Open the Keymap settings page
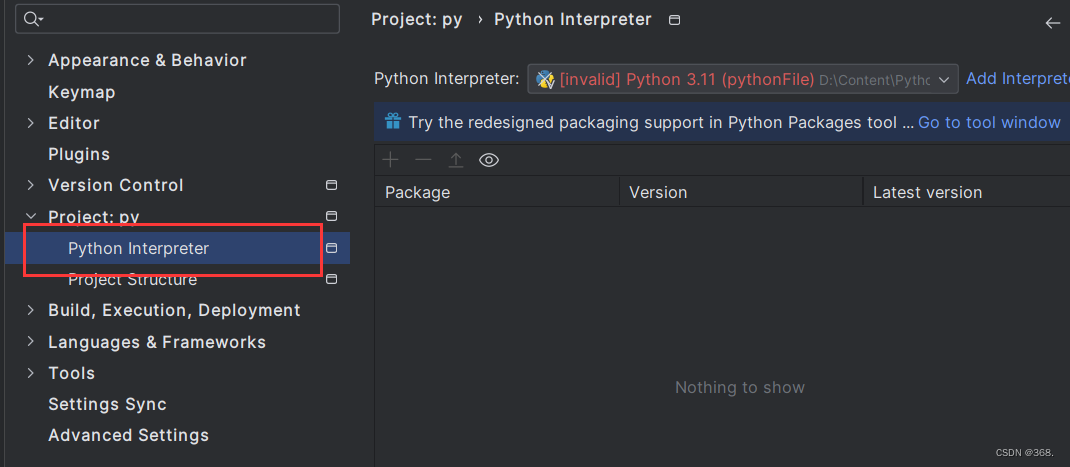The image size is (1070, 467). point(81,92)
